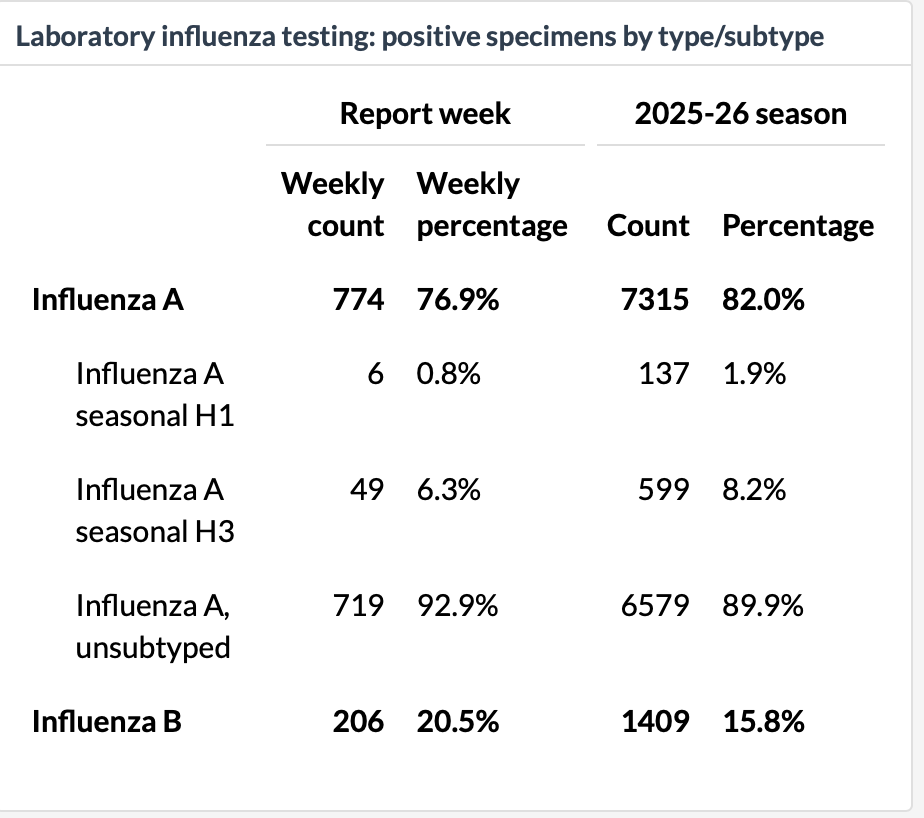Image resolution: width=924 pixels, height=818 pixels.
Task: Select the 6579 season count cell
Action: [655, 605]
